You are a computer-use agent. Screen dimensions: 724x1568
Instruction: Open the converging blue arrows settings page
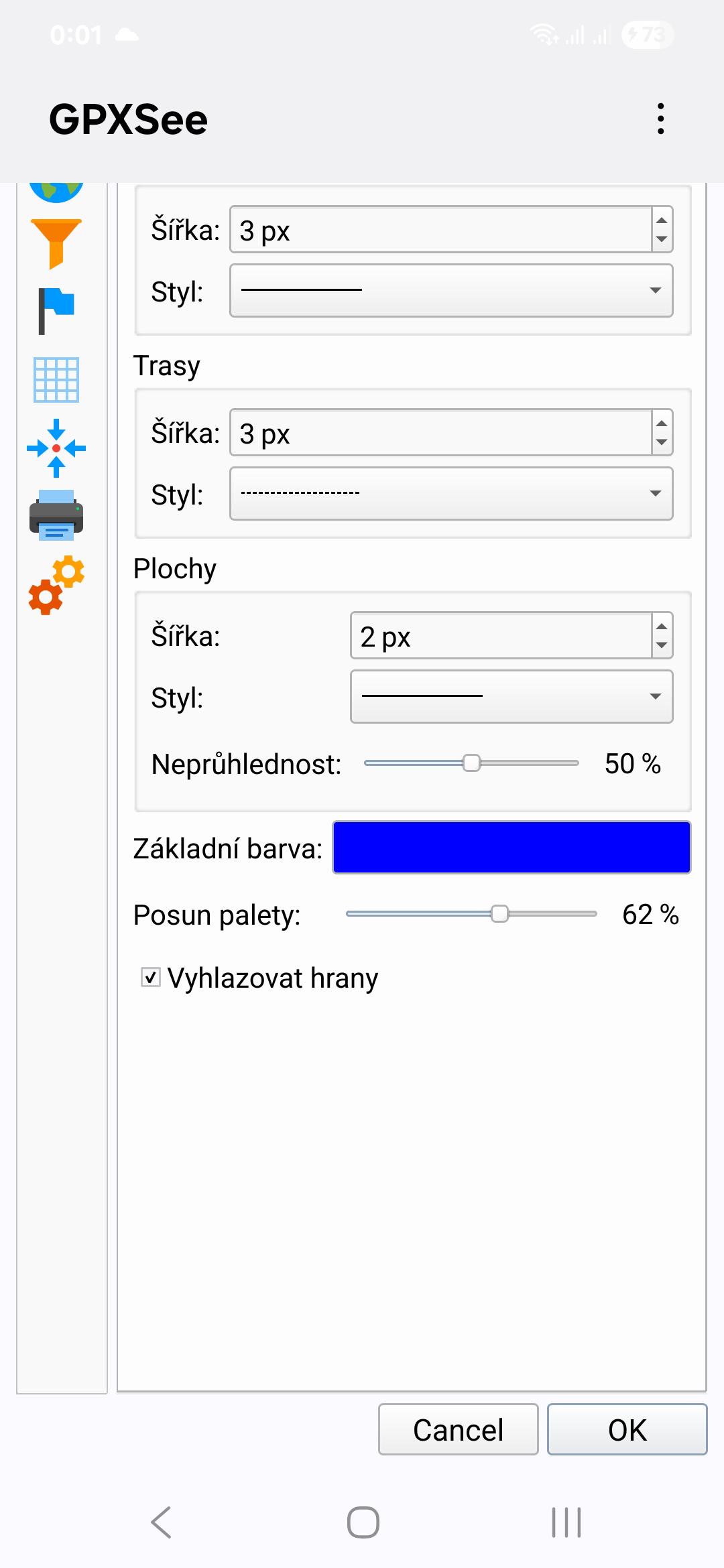(56, 448)
